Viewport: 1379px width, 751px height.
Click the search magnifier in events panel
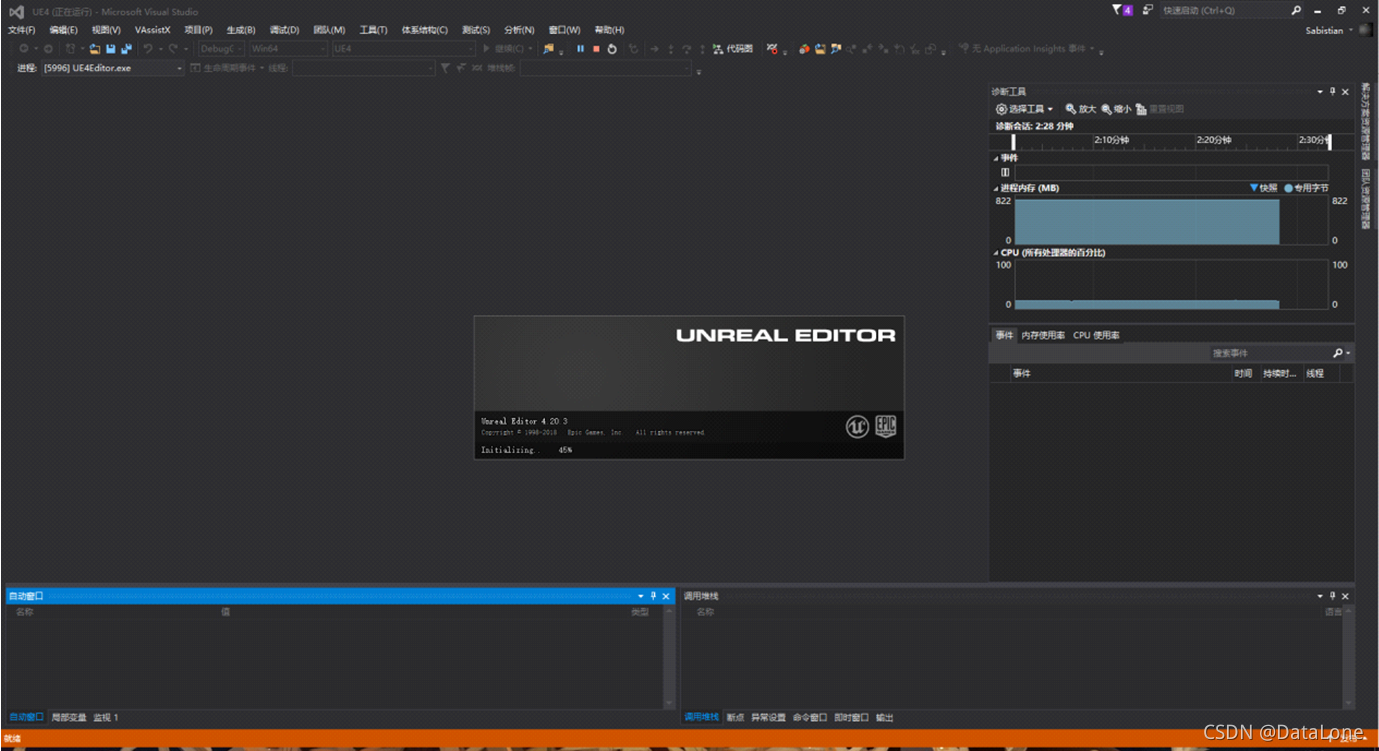point(1338,353)
